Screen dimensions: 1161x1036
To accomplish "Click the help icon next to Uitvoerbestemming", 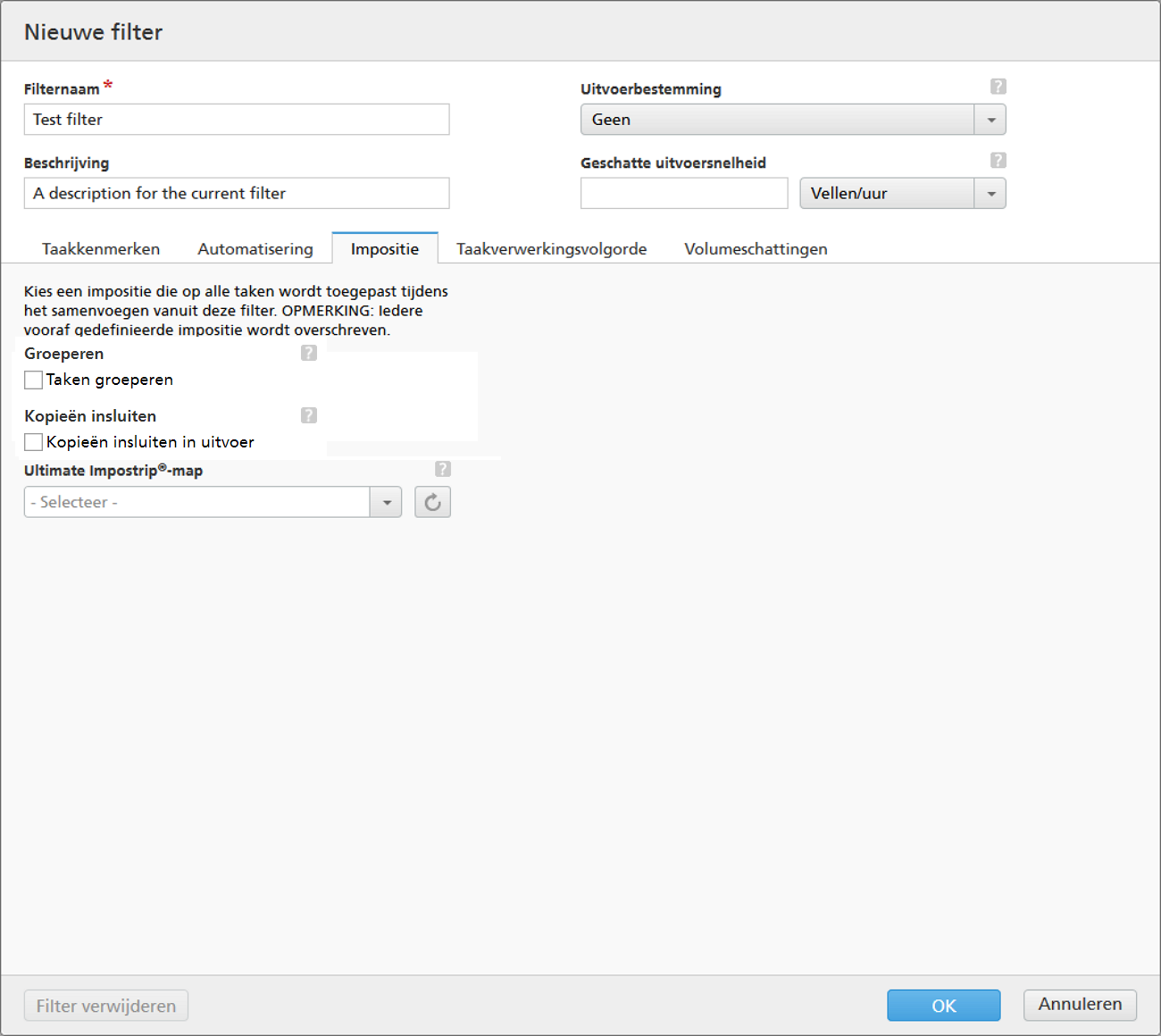I will pyautogui.click(x=998, y=87).
